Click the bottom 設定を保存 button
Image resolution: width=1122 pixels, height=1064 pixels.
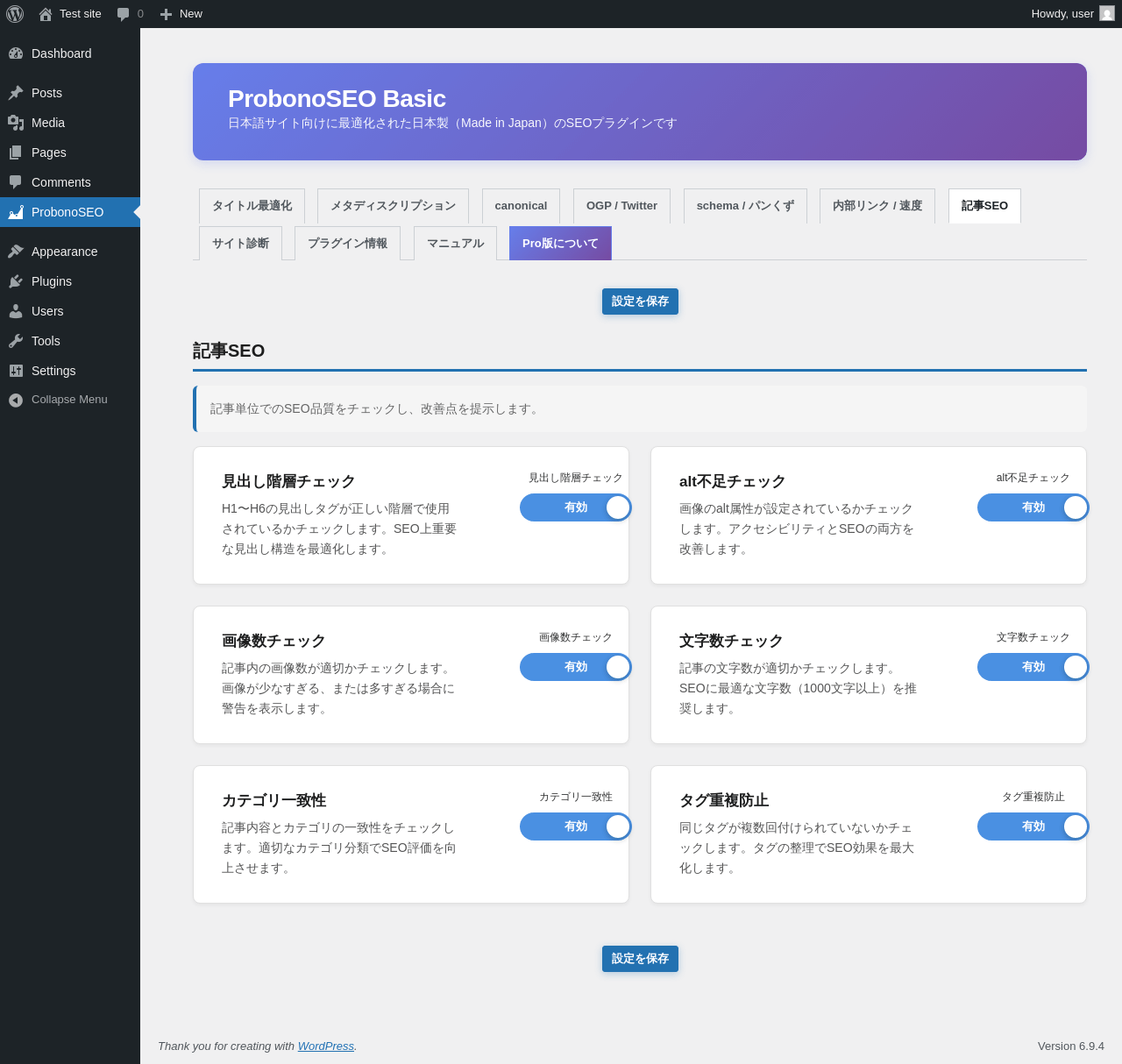click(x=640, y=959)
